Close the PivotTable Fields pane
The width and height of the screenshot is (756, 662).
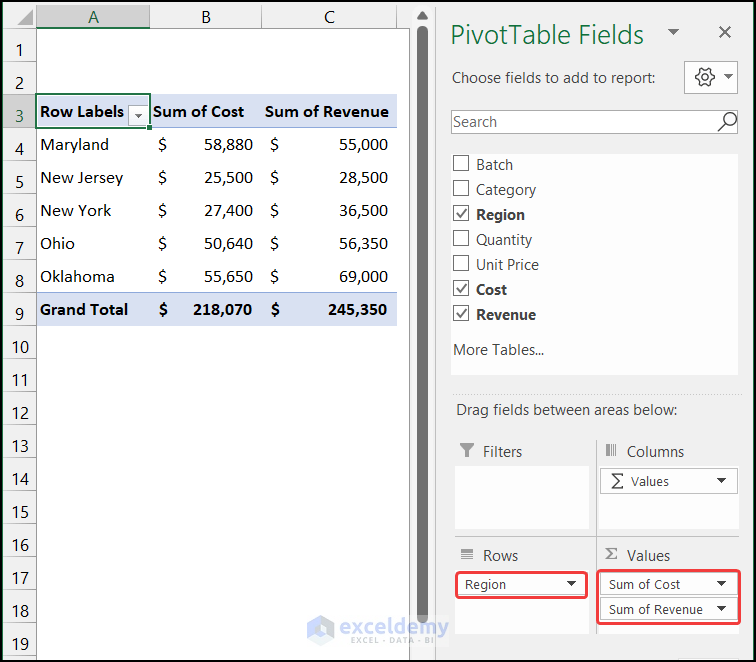pyautogui.click(x=725, y=33)
